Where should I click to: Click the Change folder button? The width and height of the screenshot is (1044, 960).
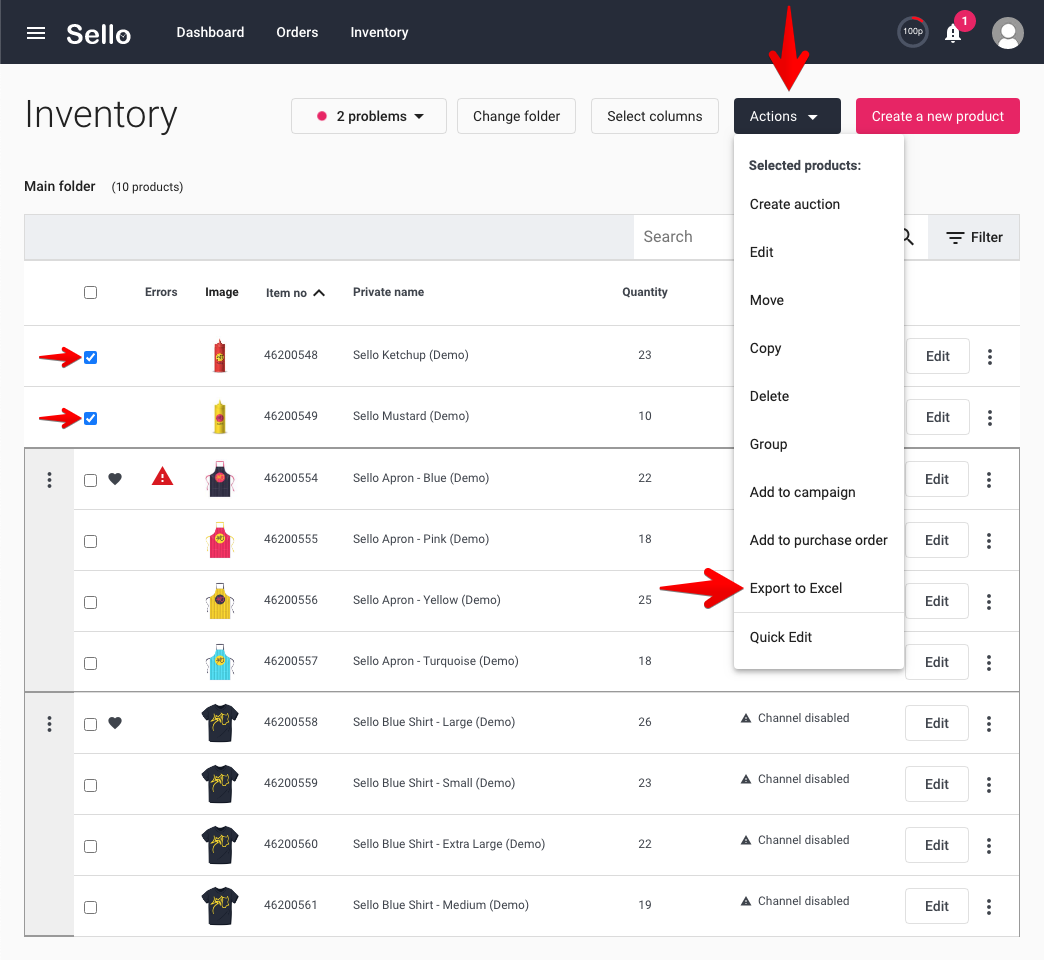pos(516,116)
